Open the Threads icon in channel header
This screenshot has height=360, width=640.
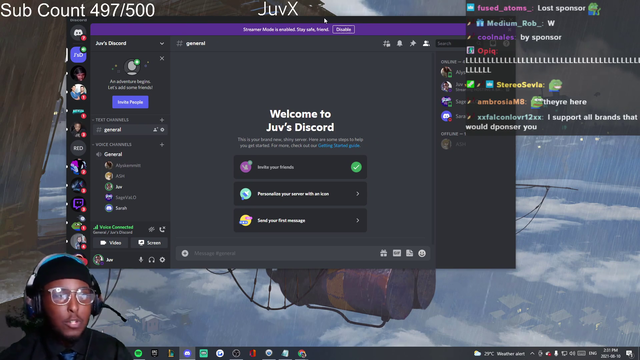(387, 43)
